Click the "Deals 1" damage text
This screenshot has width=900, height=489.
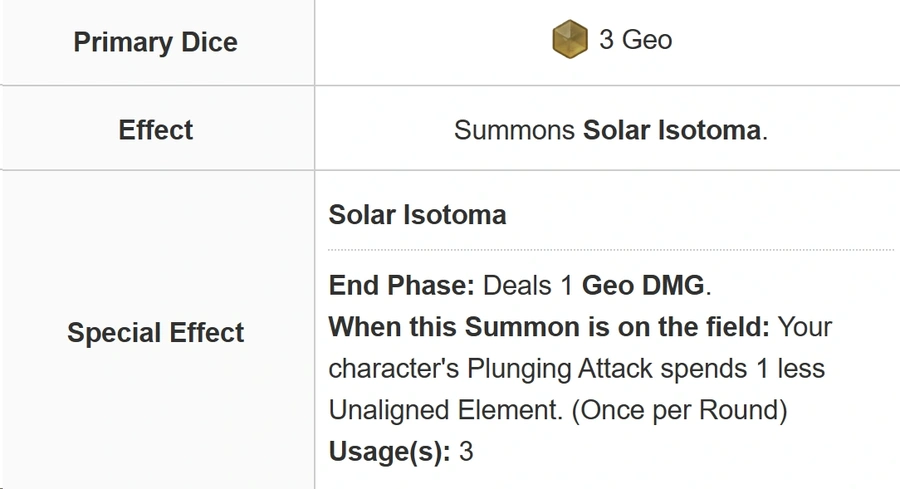coord(528,285)
